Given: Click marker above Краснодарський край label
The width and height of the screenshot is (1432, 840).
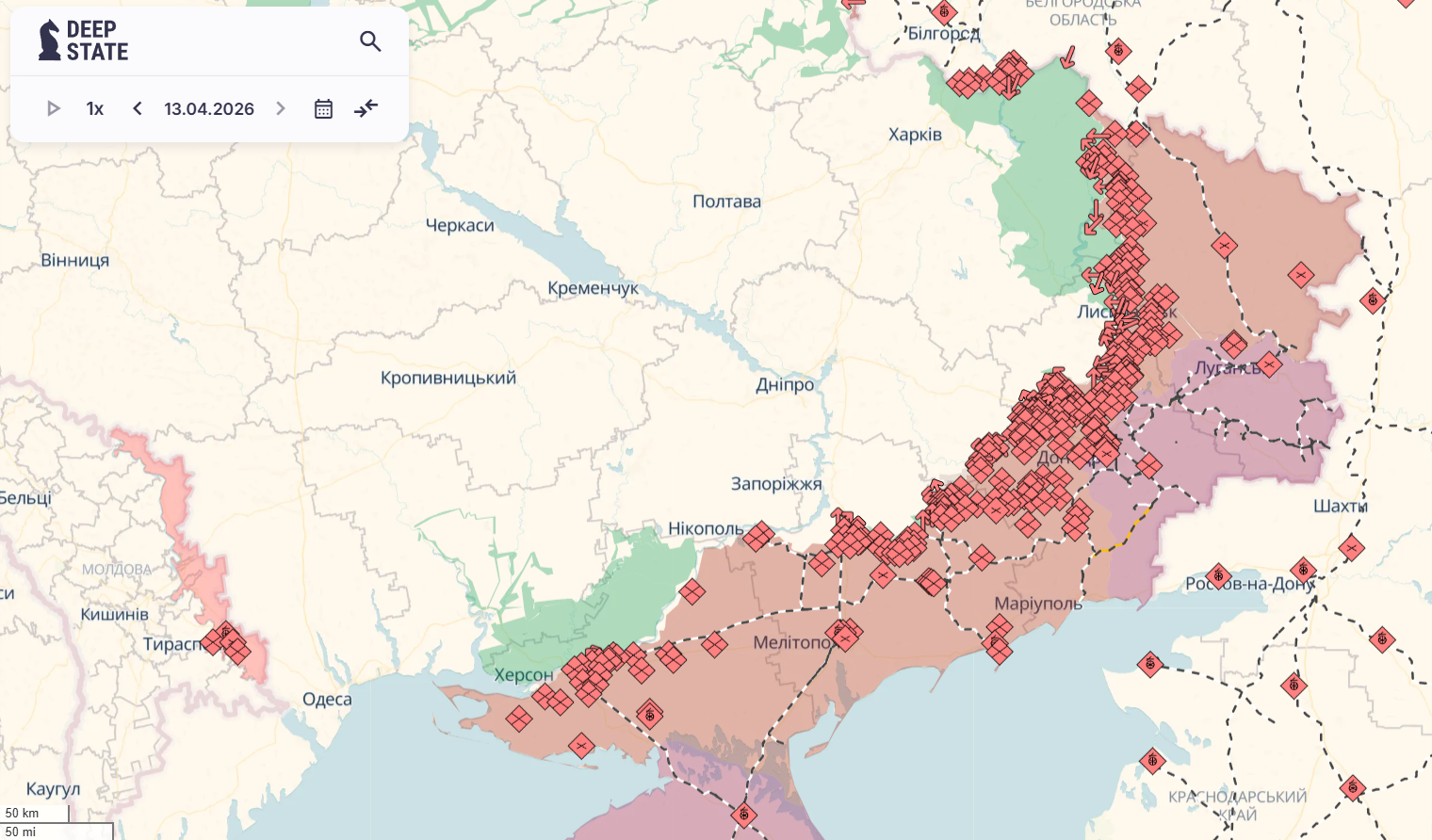Looking at the screenshot, I should pyautogui.click(x=1152, y=760).
